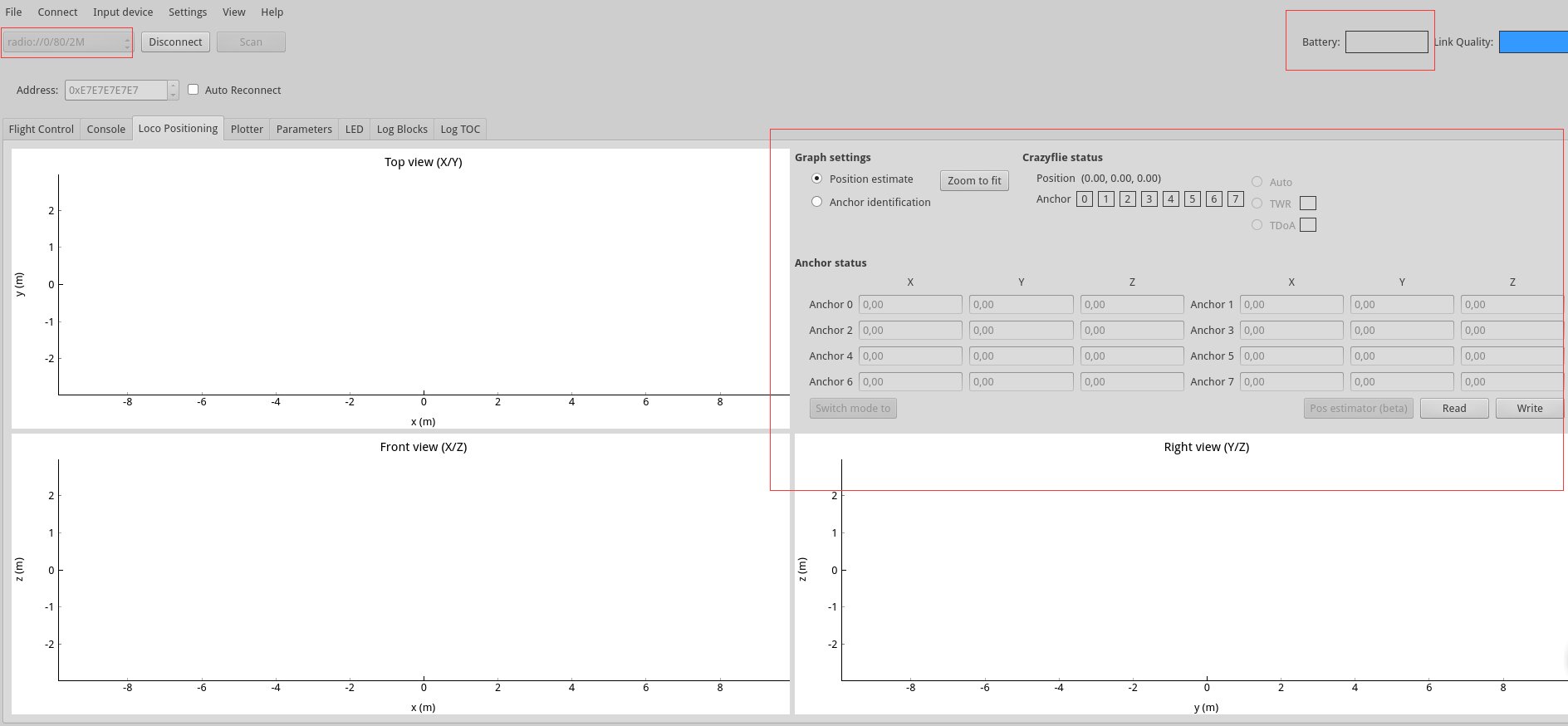Screen dimensions: 1568x726
Task: Open the Input device menu
Action: pos(123,12)
